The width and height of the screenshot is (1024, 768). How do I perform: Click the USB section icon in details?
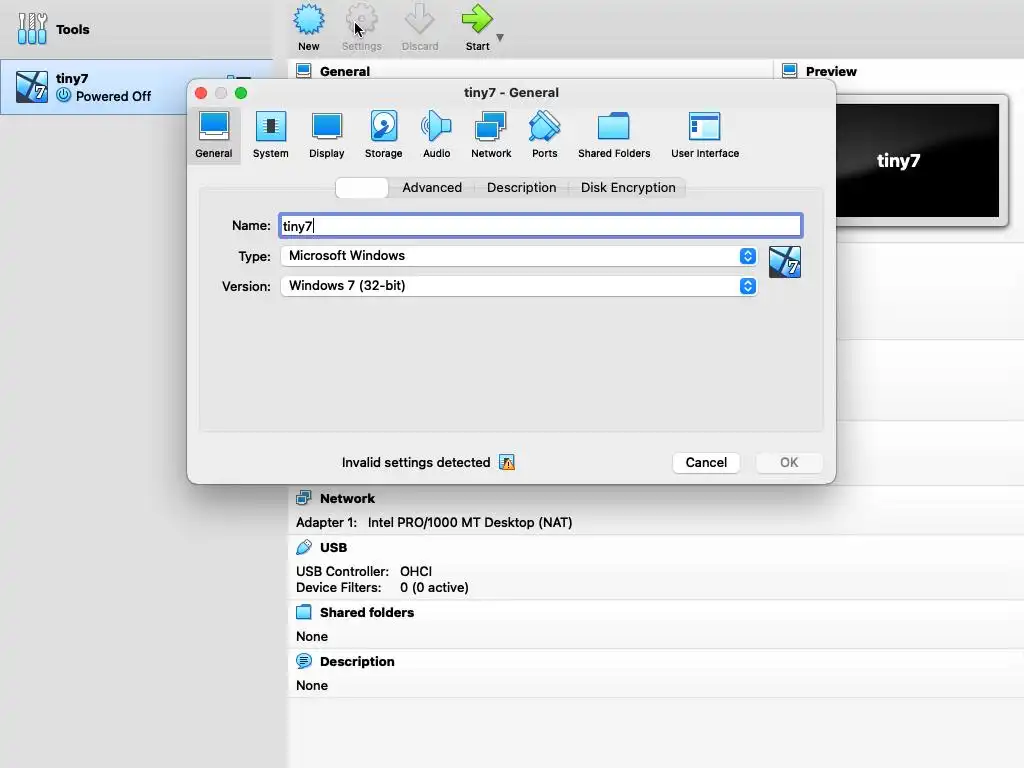tap(304, 547)
